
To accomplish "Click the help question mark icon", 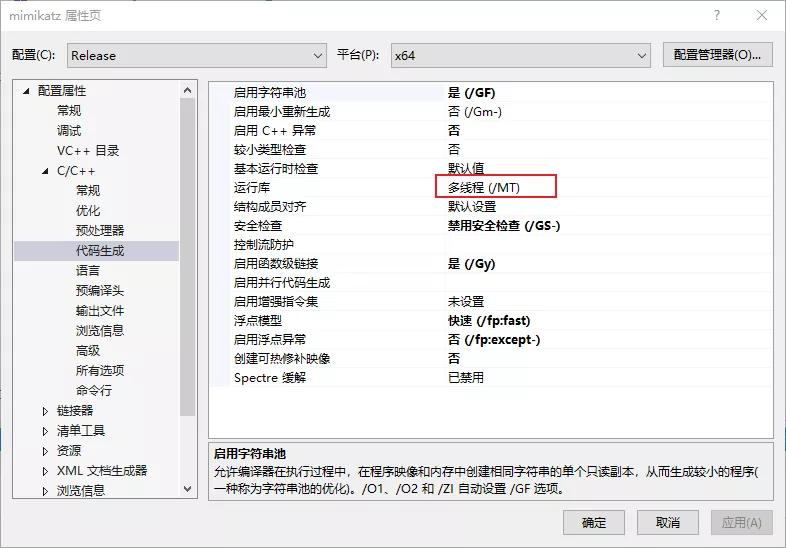I will pyautogui.click(x=717, y=16).
